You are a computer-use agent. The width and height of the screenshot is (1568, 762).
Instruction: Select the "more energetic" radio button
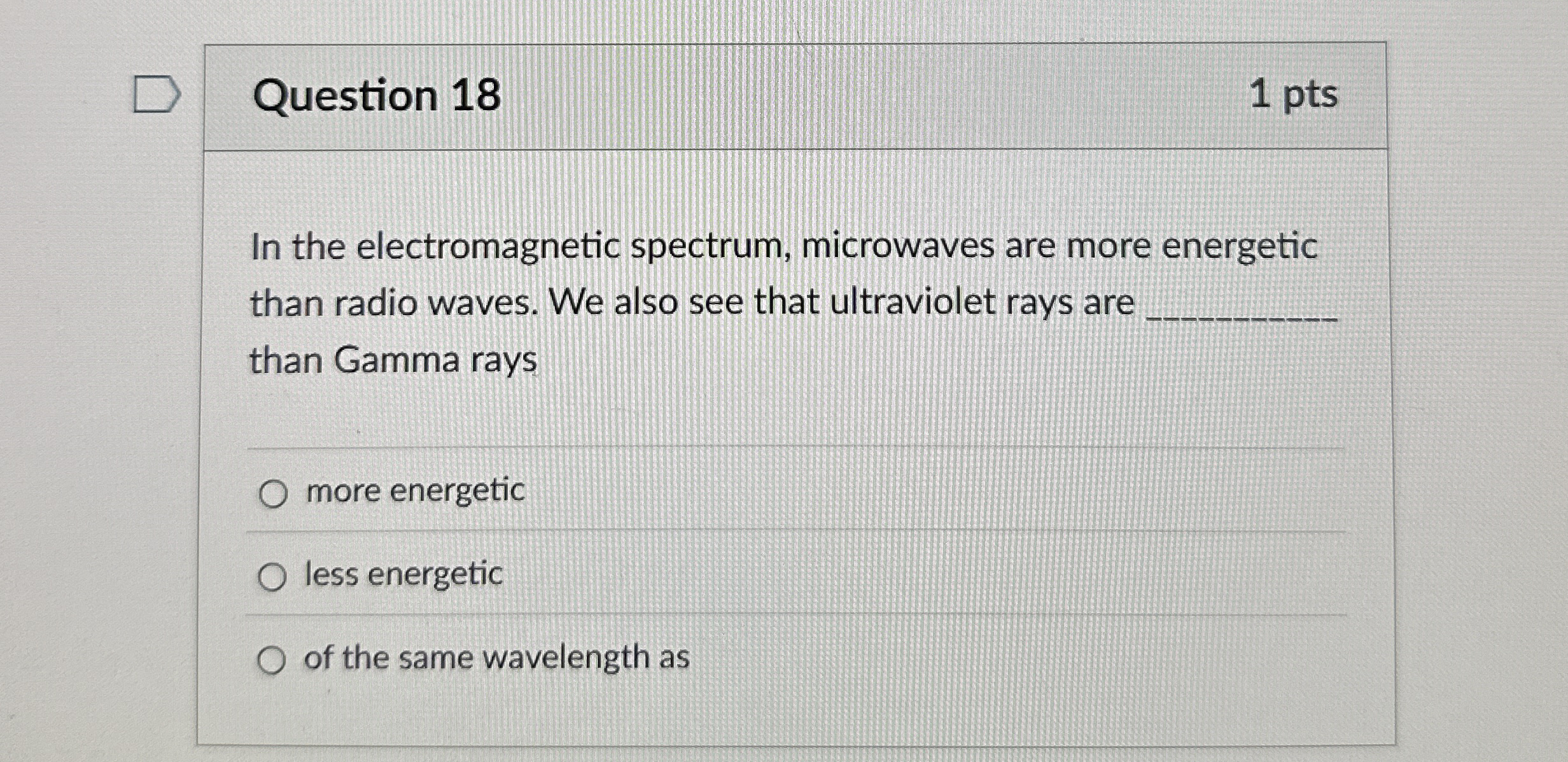274,491
